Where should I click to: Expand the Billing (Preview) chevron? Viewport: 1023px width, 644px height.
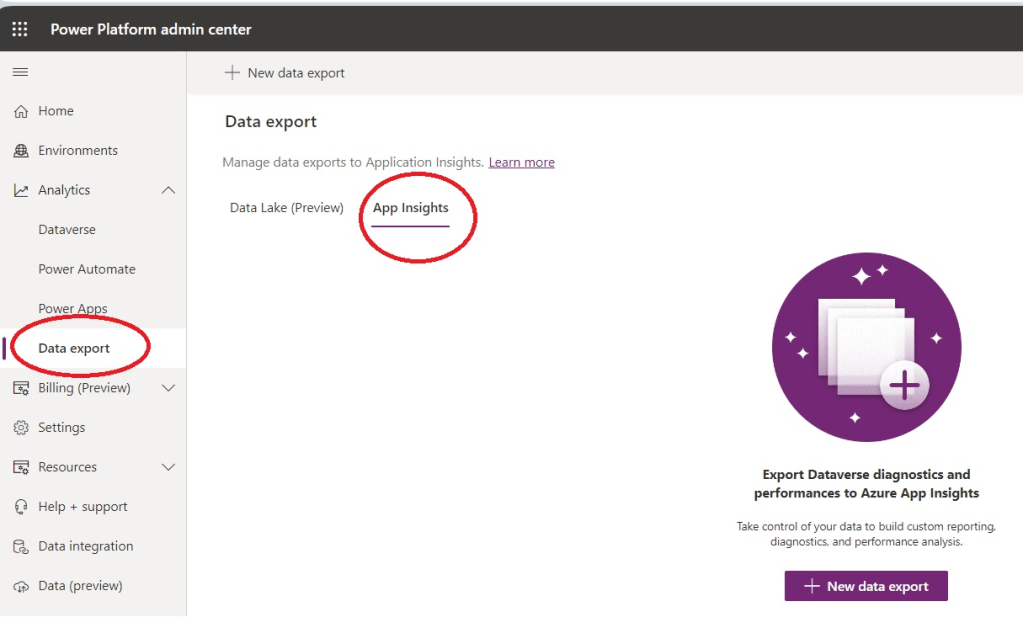(x=168, y=388)
